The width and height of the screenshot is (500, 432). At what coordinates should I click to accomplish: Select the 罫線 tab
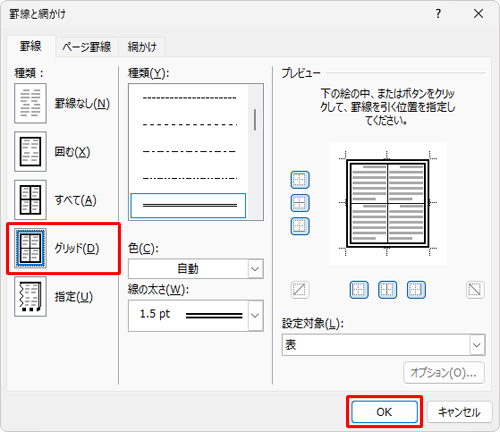pyautogui.click(x=31, y=46)
